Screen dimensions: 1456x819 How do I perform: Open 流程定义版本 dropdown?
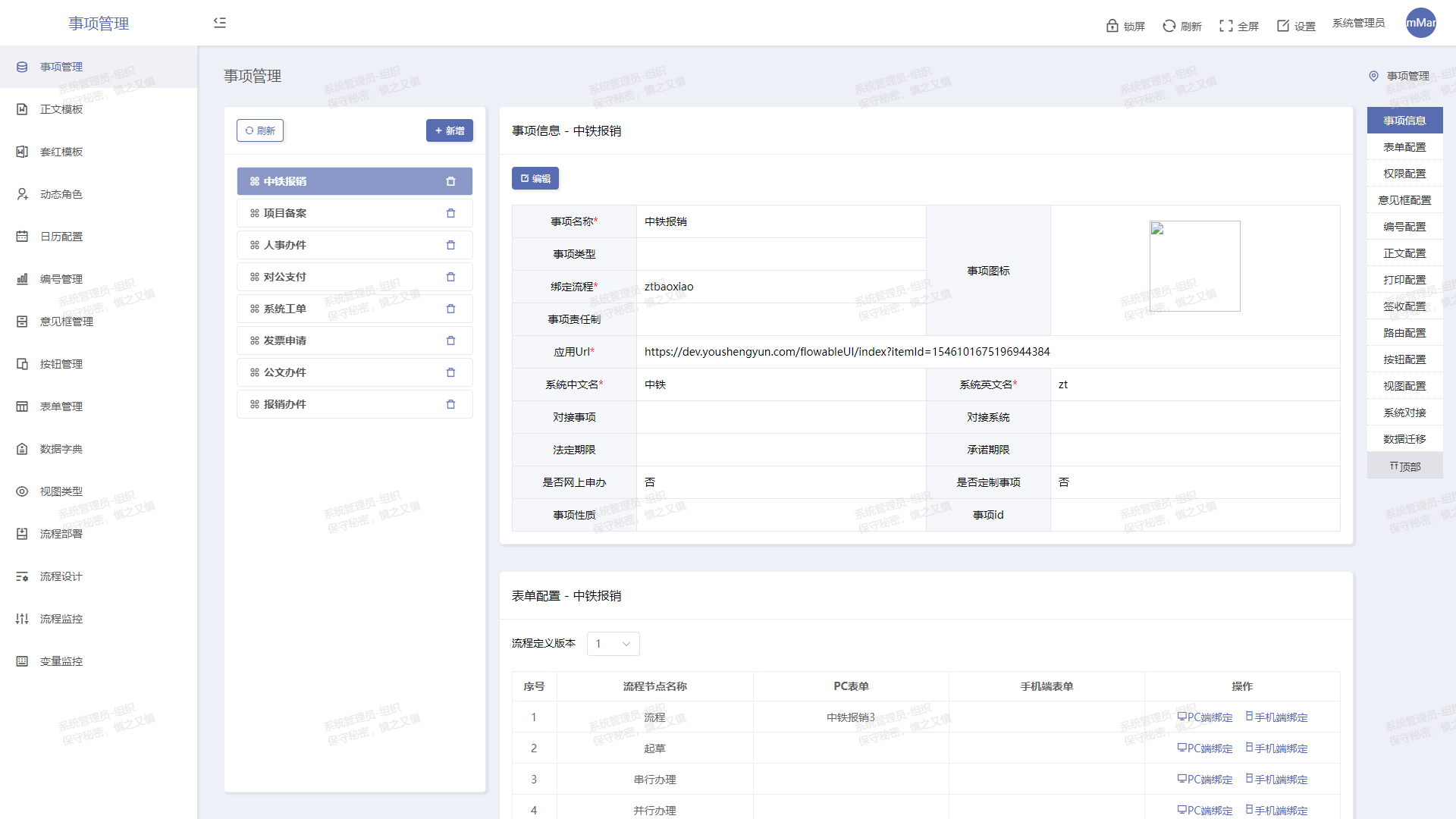click(613, 644)
